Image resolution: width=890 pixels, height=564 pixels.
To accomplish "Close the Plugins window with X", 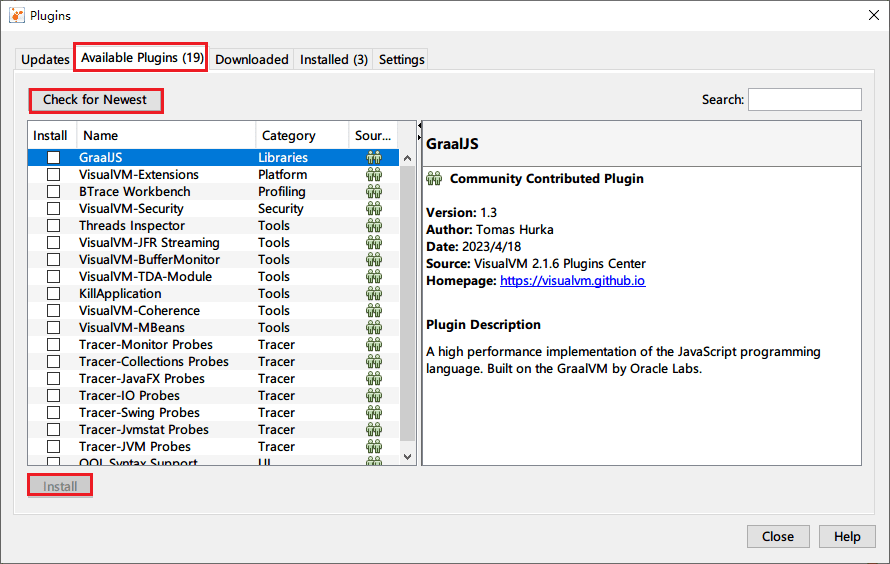I will click(874, 15).
